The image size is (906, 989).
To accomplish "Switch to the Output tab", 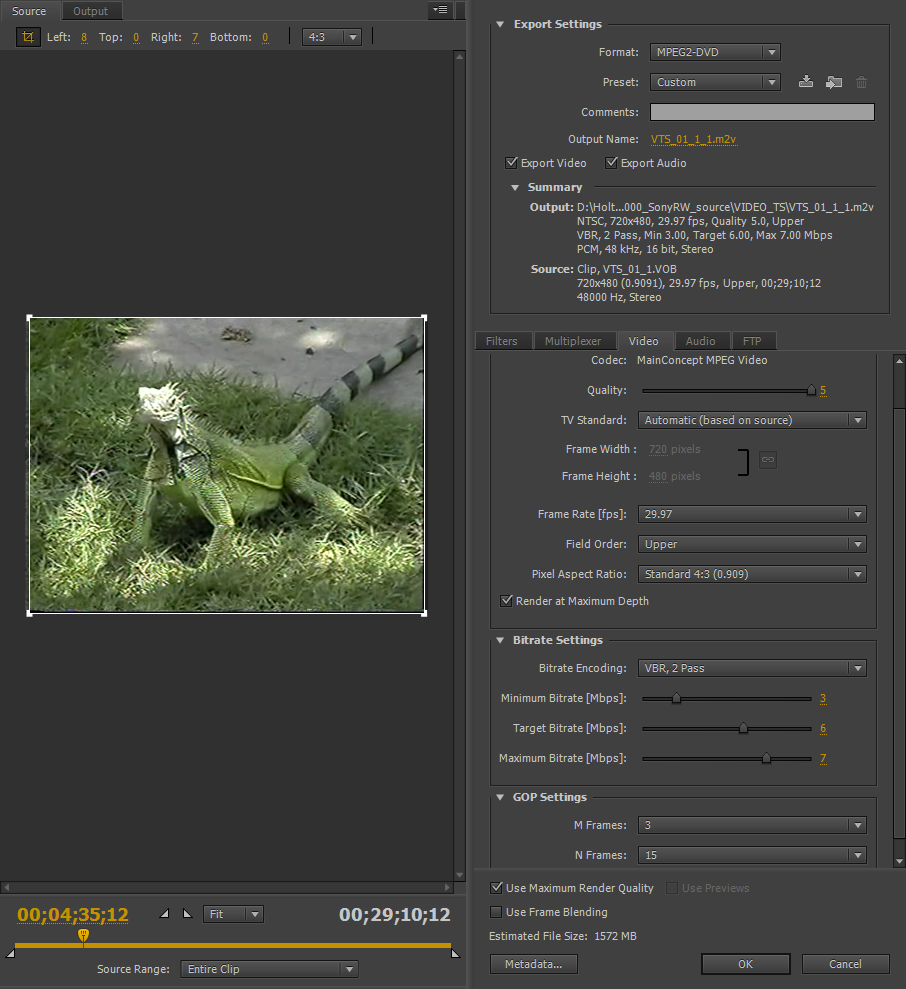I will [x=91, y=11].
